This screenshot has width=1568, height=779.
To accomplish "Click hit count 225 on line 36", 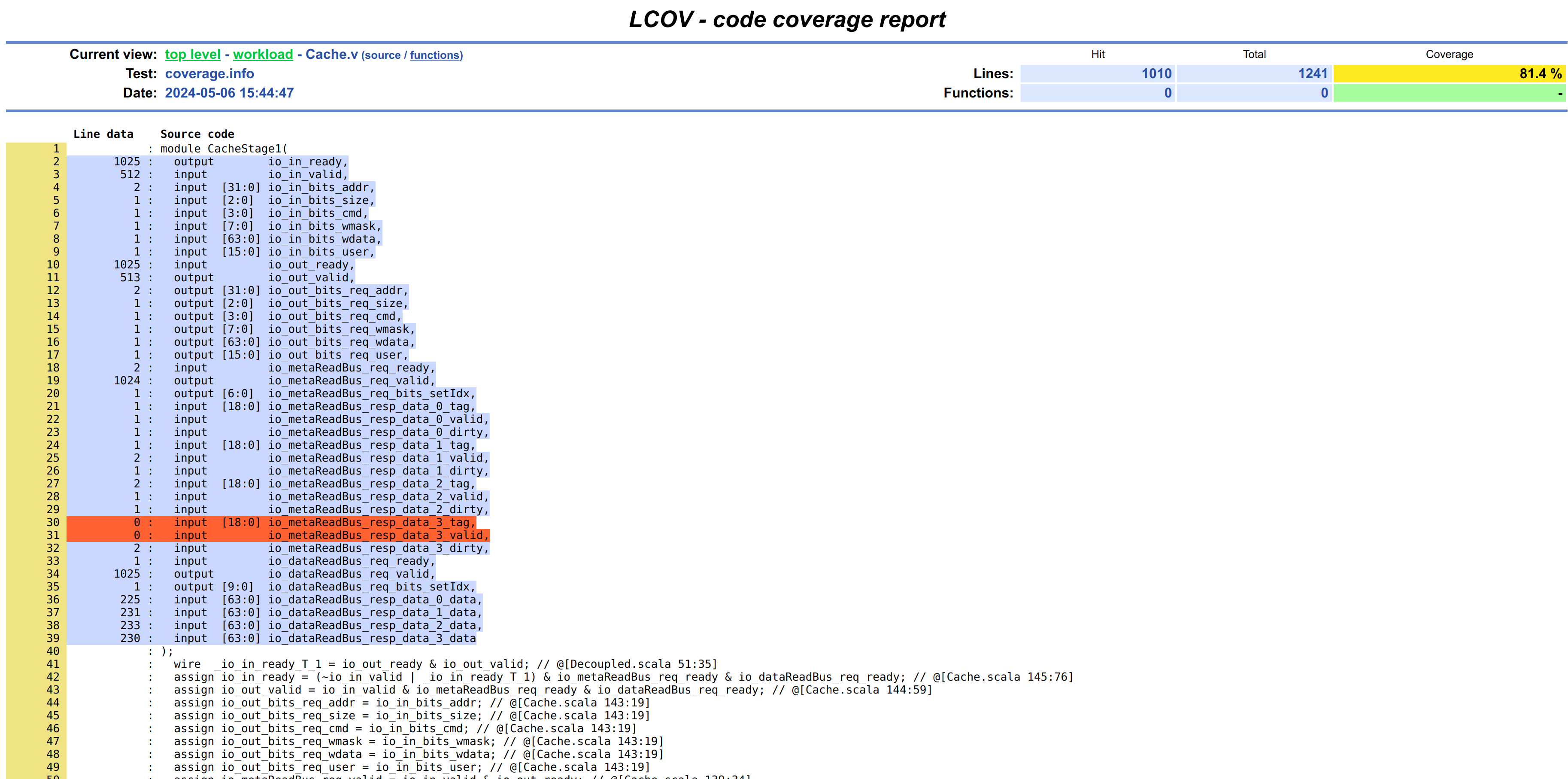I will 130,599.
